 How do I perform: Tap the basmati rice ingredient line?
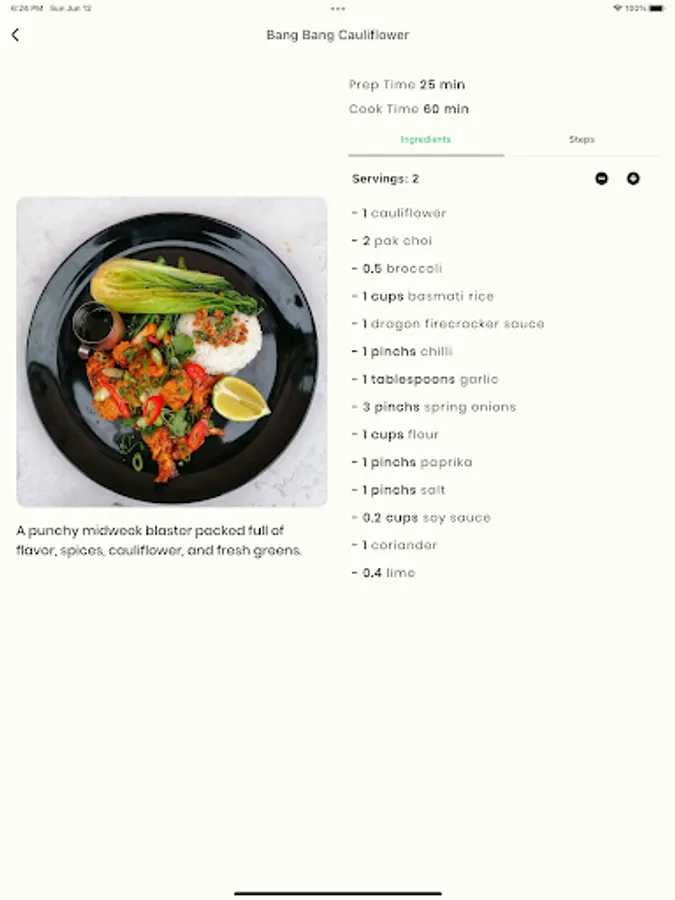click(422, 296)
